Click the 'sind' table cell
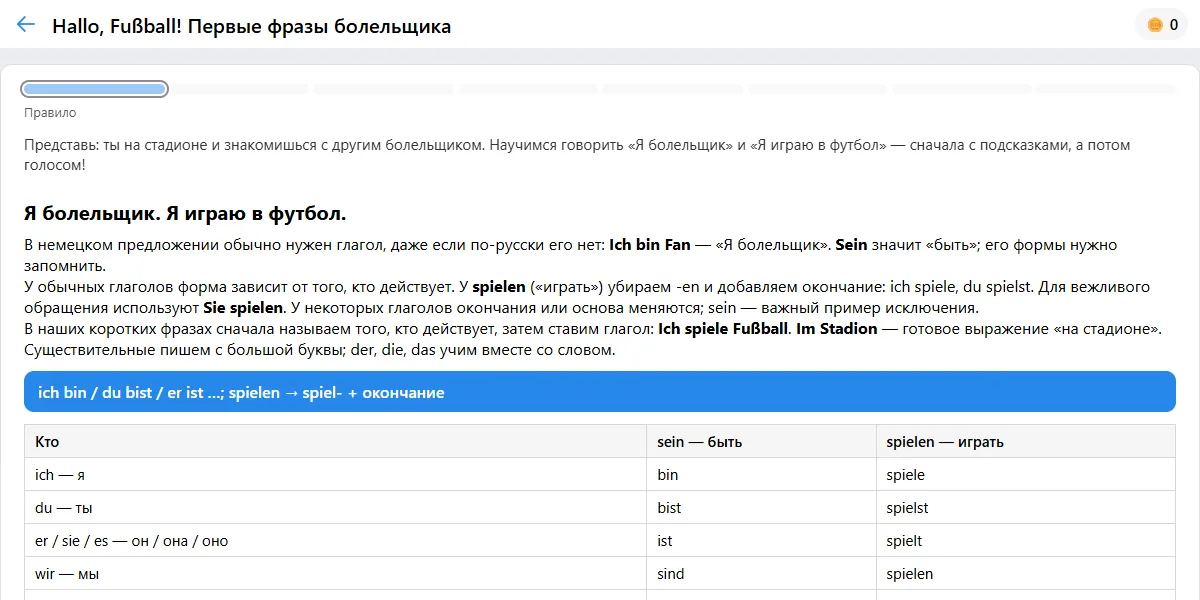 pyautogui.click(x=761, y=574)
